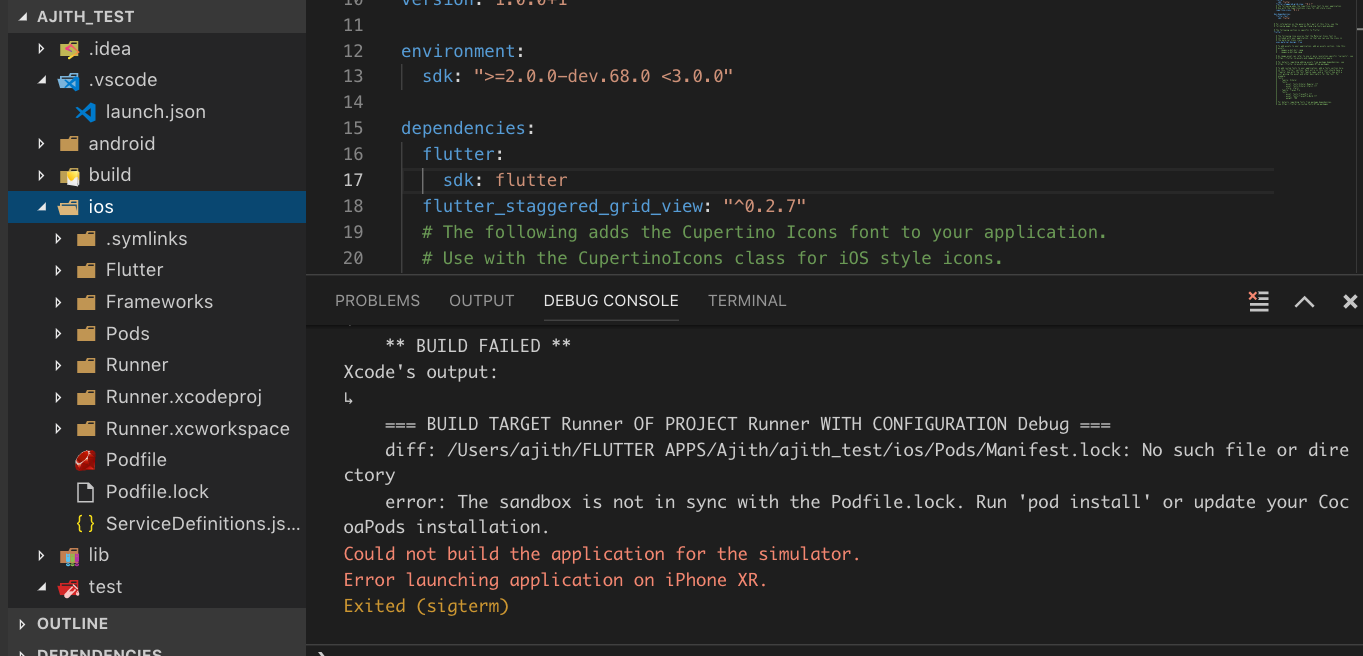
Task: Click the VS Code icon beside launch.json
Action: point(86,112)
